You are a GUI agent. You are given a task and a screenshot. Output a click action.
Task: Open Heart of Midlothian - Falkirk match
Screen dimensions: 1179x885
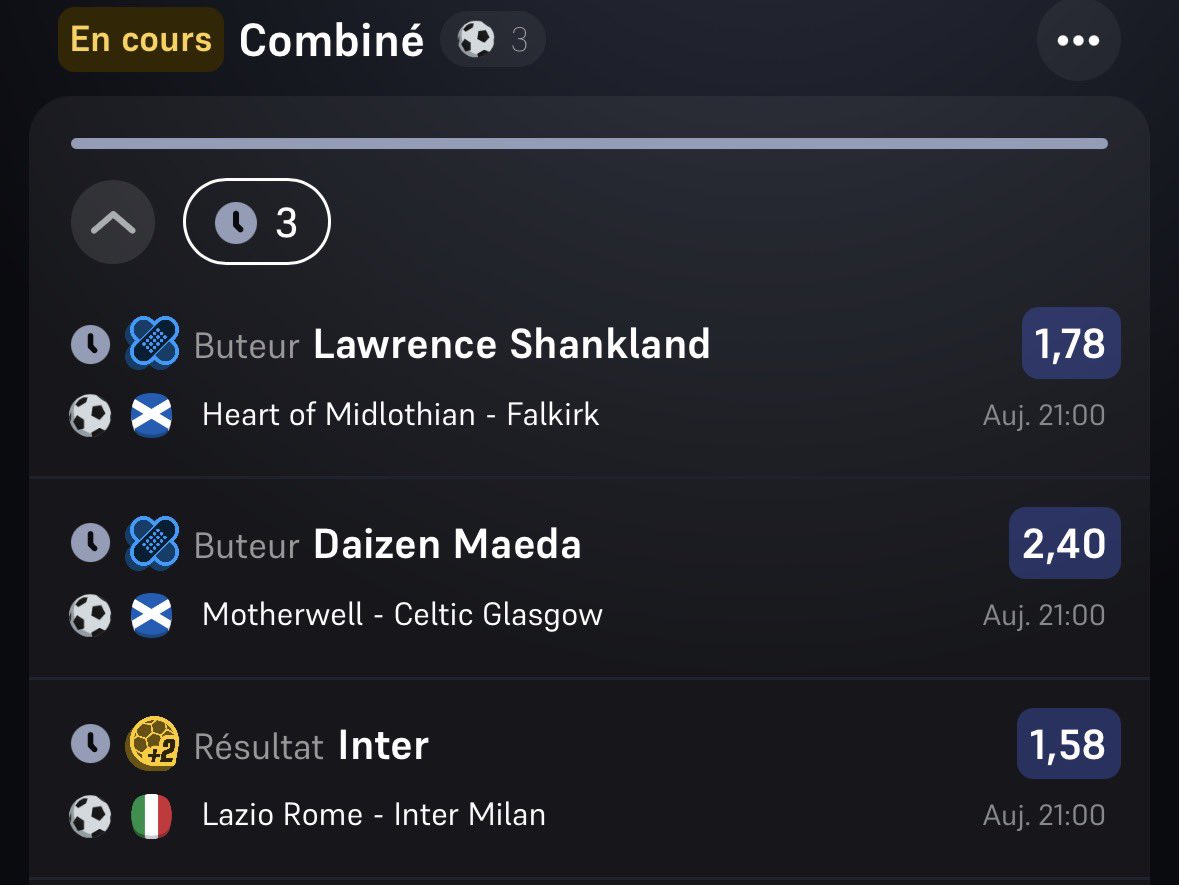(401, 414)
